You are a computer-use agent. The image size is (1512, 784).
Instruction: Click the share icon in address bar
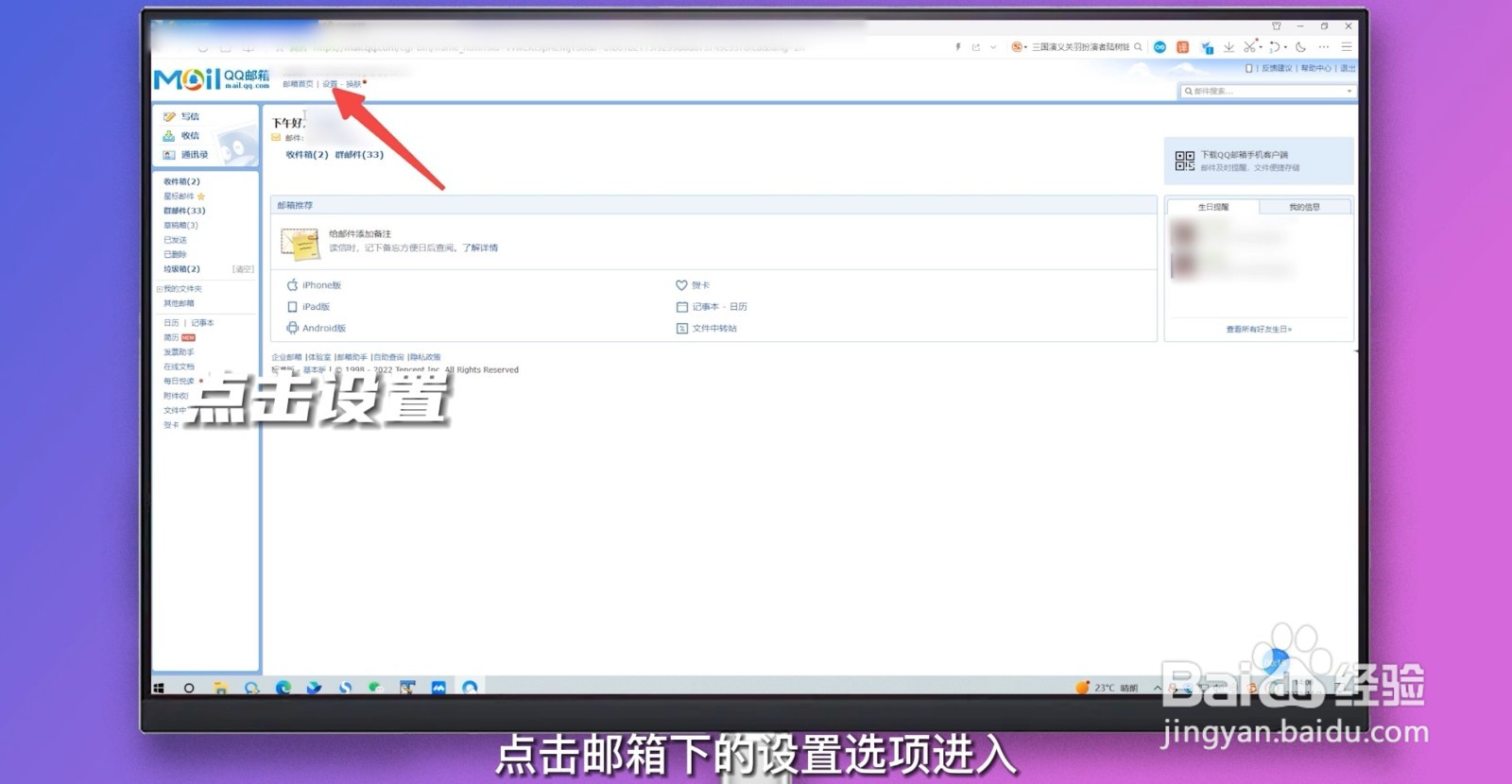975,46
